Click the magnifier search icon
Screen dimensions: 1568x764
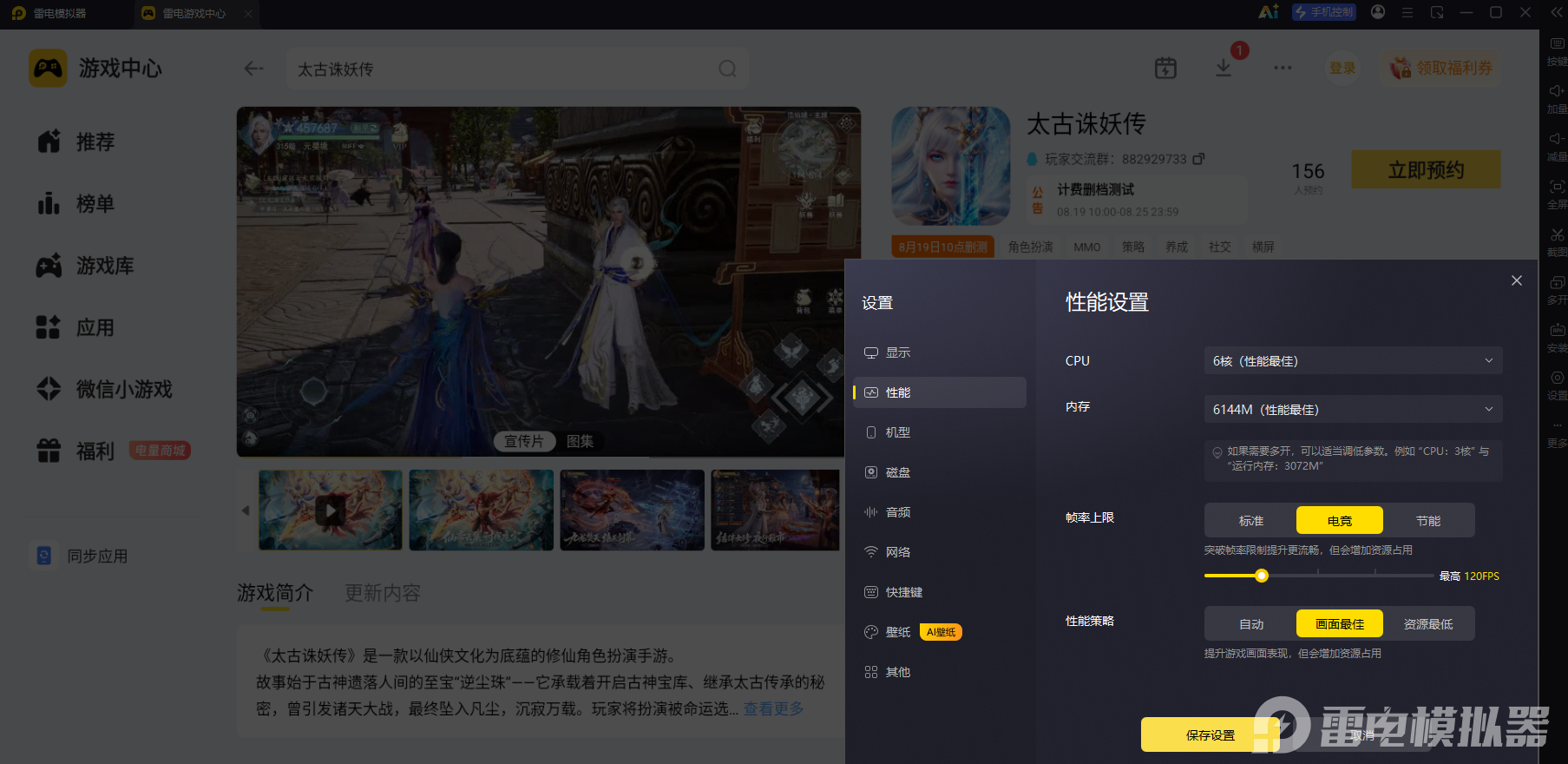tap(727, 69)
